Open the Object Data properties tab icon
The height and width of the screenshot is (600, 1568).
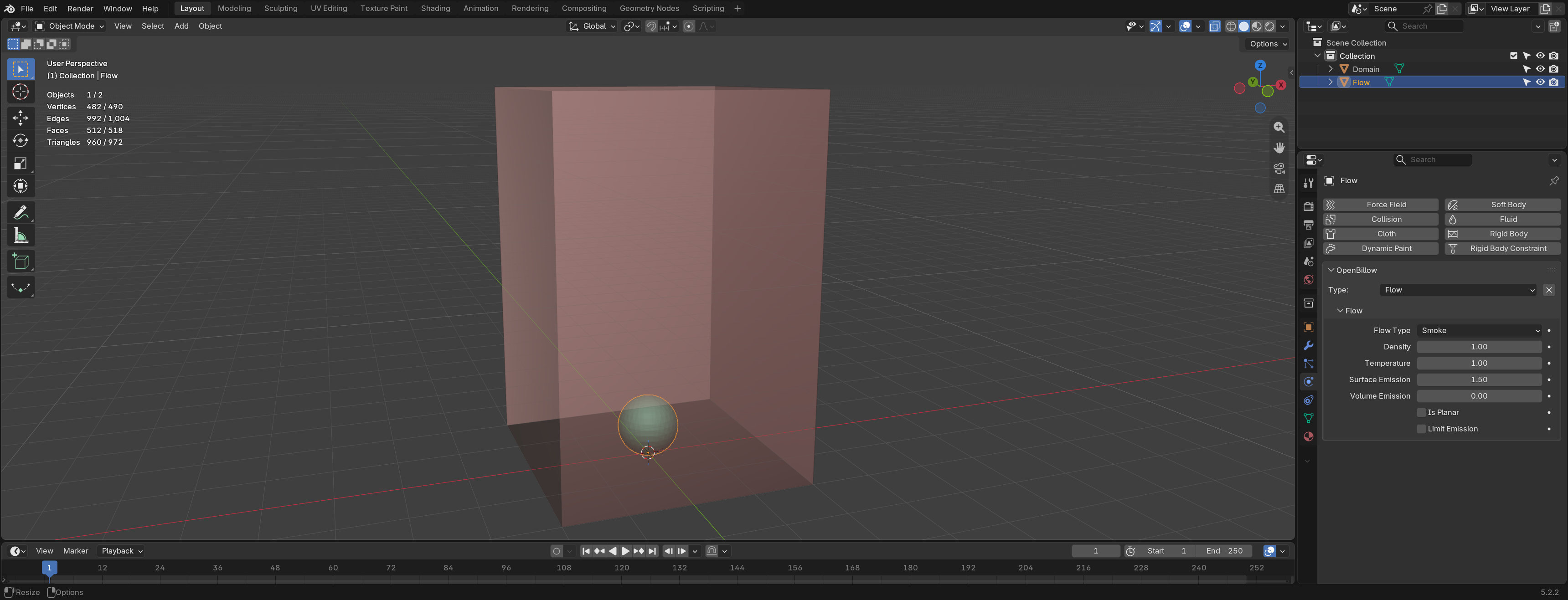(x=1308, y=418)
